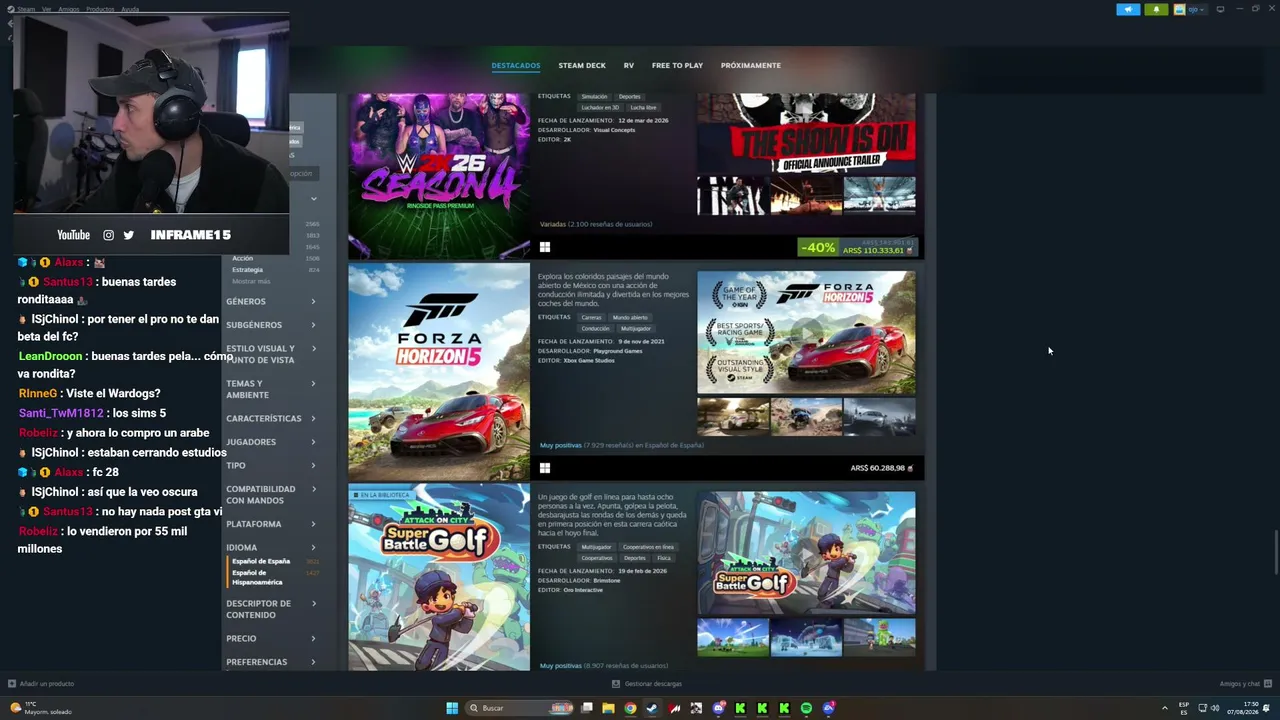The image size is (1280, 720).
Task: Expand the SUBGÉNEROS filter section
Action: (270, 325)
